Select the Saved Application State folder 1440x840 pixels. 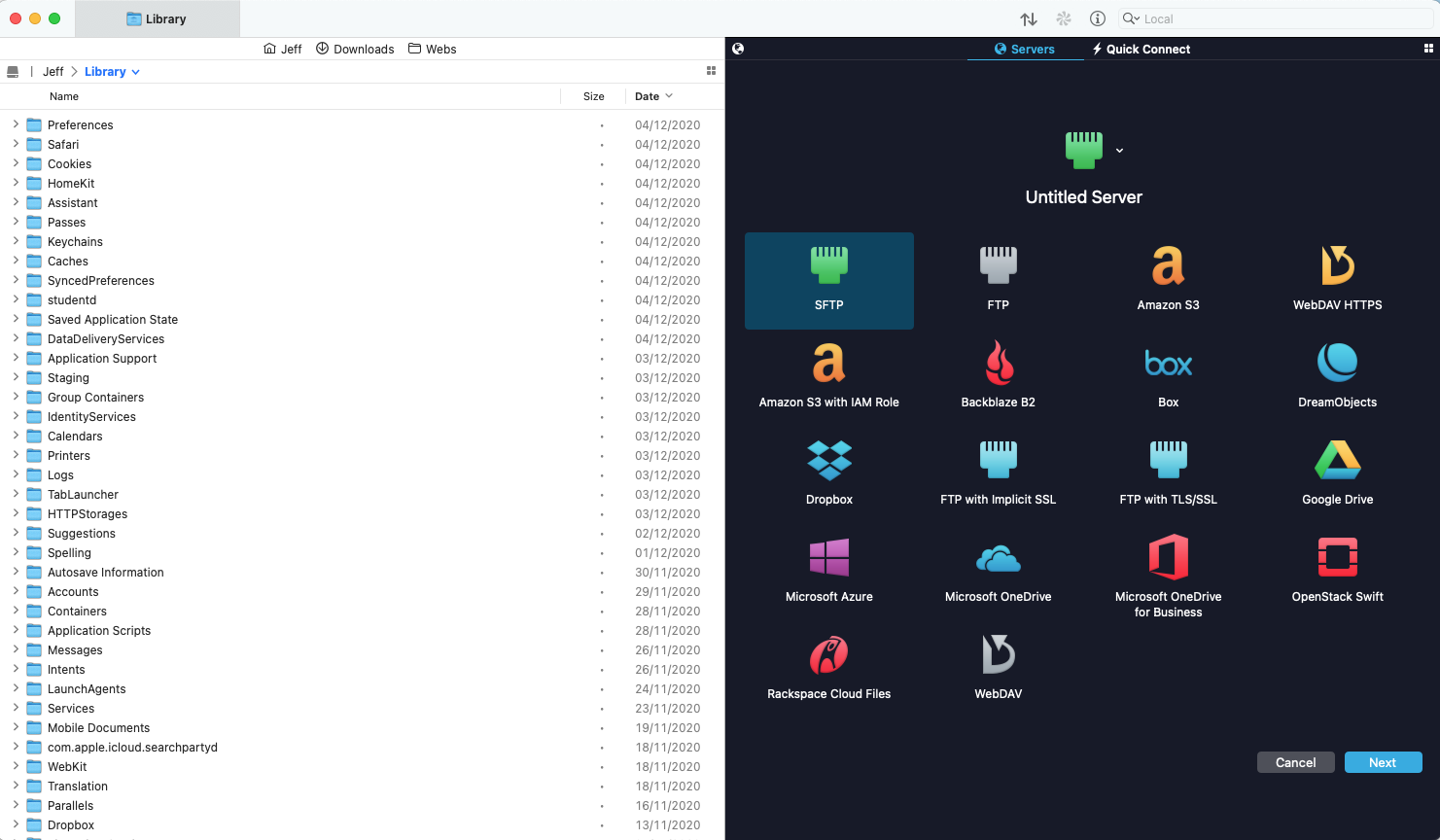(x=362, y=319)
